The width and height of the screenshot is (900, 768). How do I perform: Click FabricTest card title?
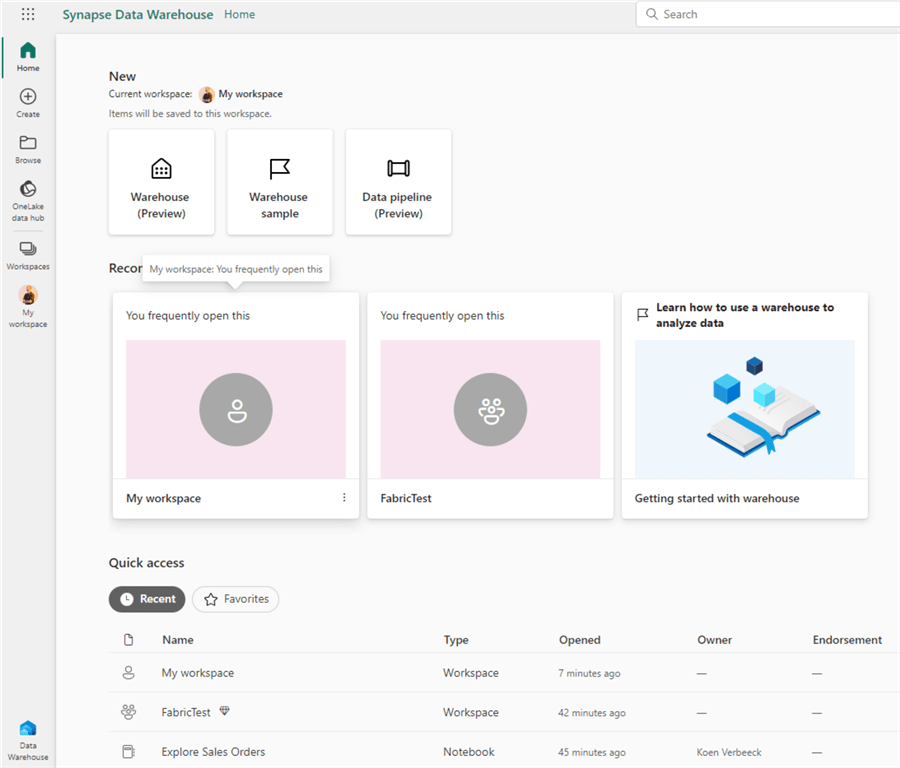(x=406, y=498)
